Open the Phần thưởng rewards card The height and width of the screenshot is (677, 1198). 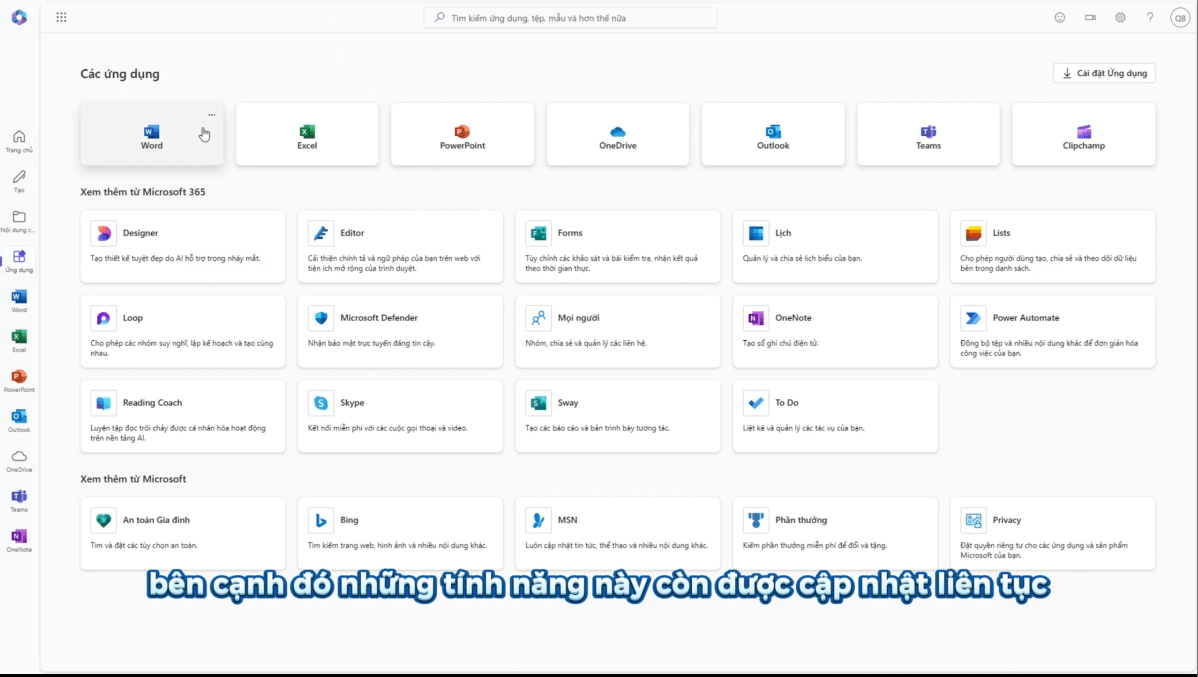(835, 533)
